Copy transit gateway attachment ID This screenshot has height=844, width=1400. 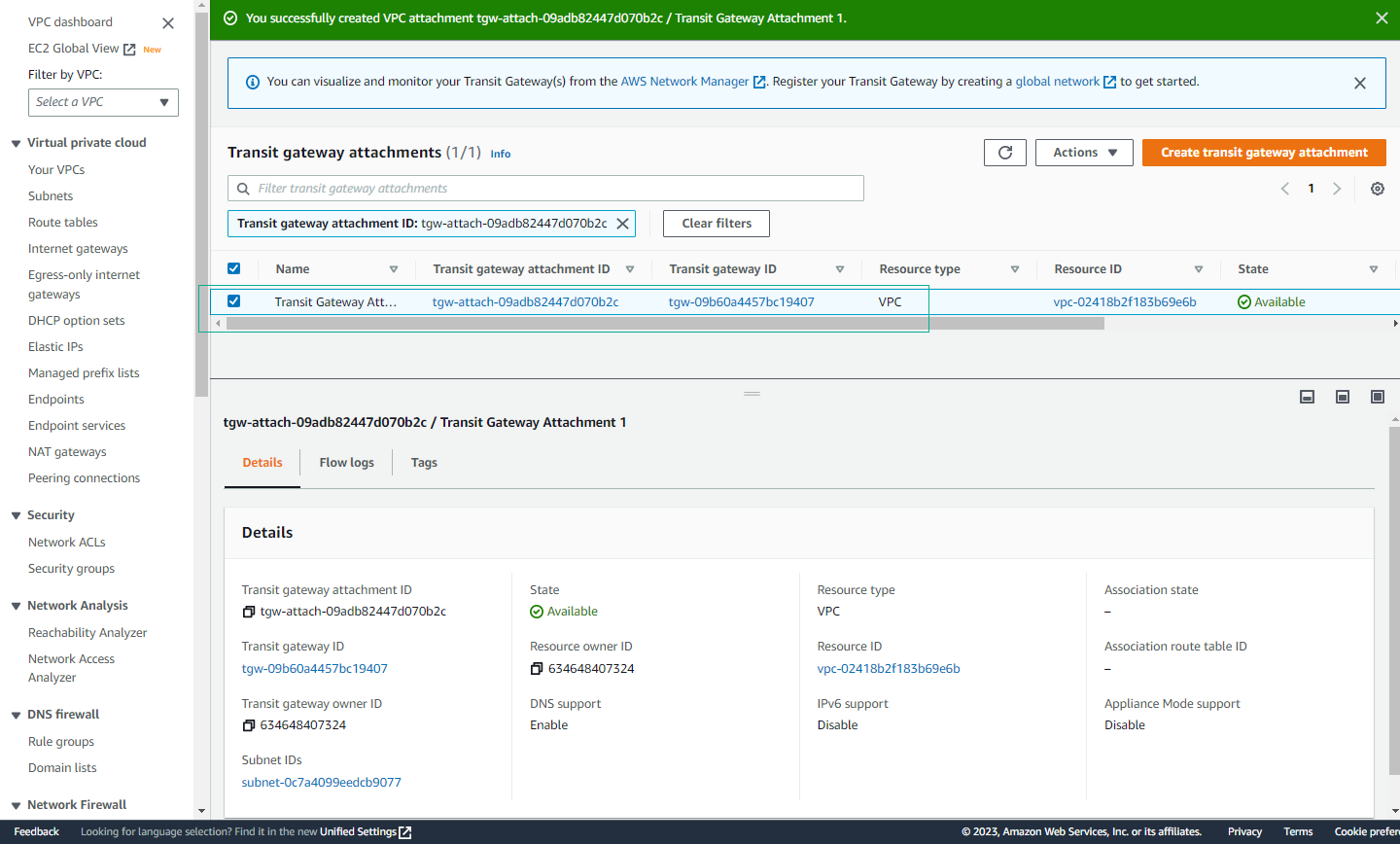pos(249,612)
